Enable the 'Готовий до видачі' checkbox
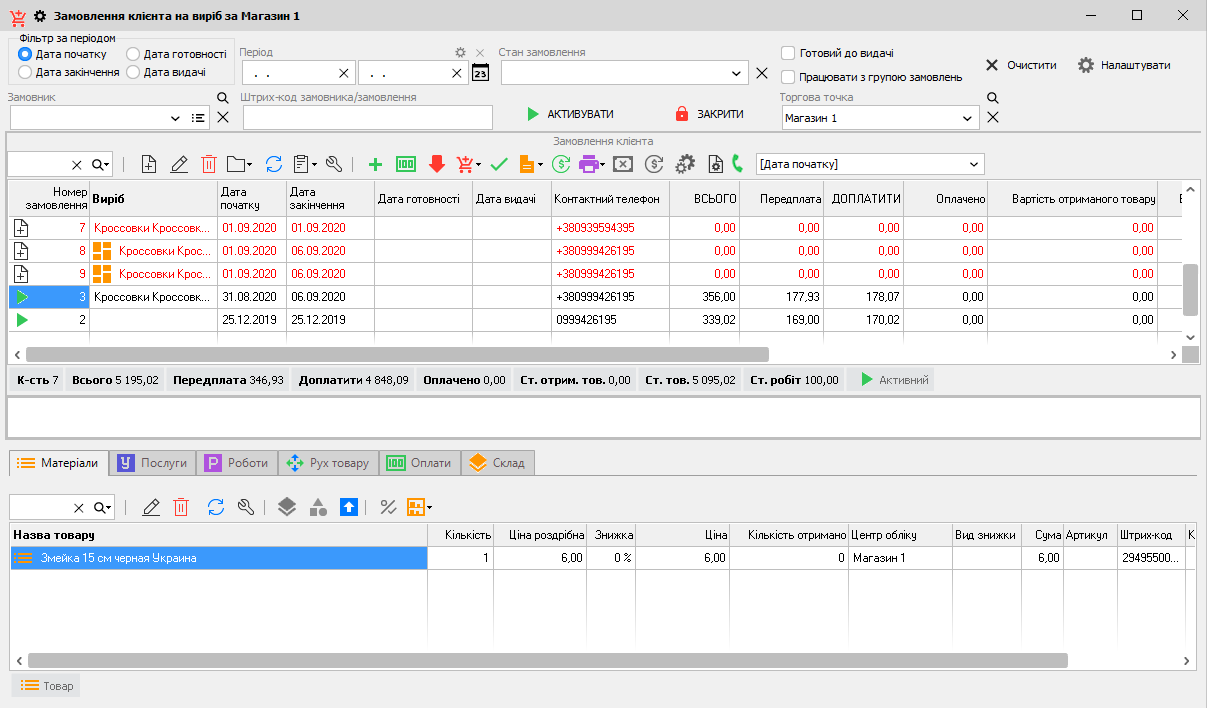The height and width of the screenshot is (708, 1207). tap(788, 53)
